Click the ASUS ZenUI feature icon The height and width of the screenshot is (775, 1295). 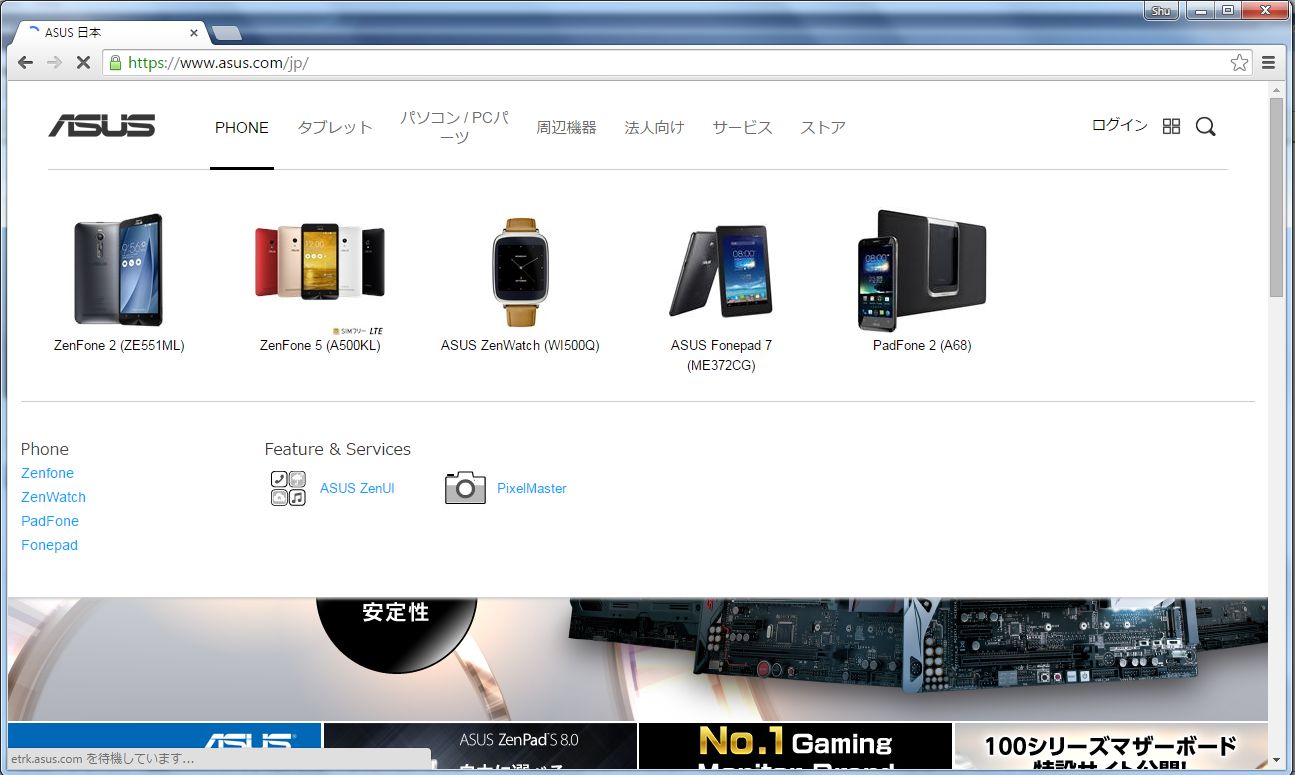click(x=288, y=488)
